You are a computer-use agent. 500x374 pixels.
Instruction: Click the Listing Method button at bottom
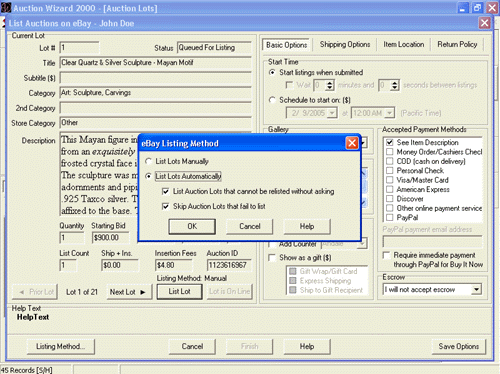60,346
